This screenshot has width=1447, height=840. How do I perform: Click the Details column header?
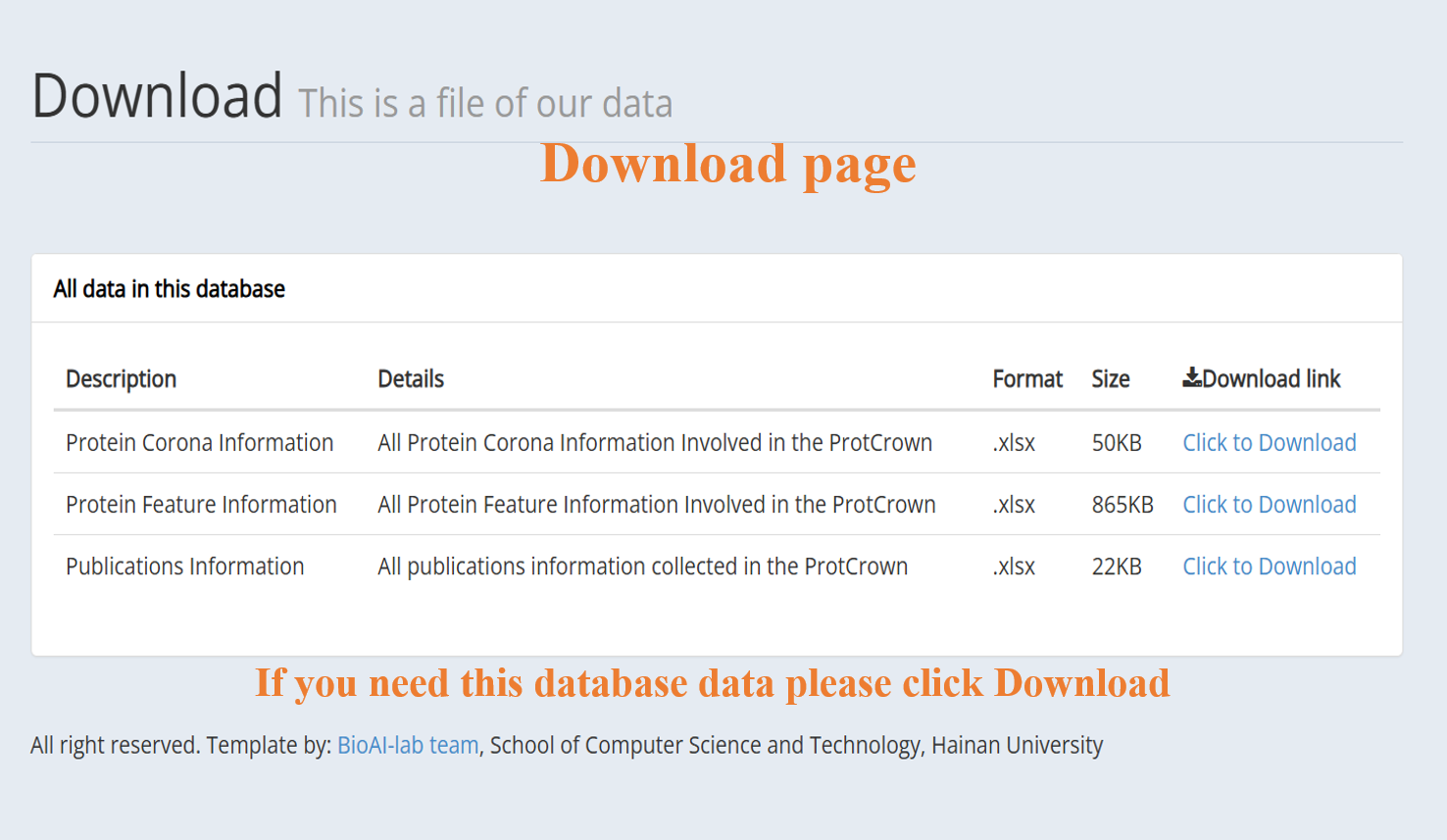411,379
